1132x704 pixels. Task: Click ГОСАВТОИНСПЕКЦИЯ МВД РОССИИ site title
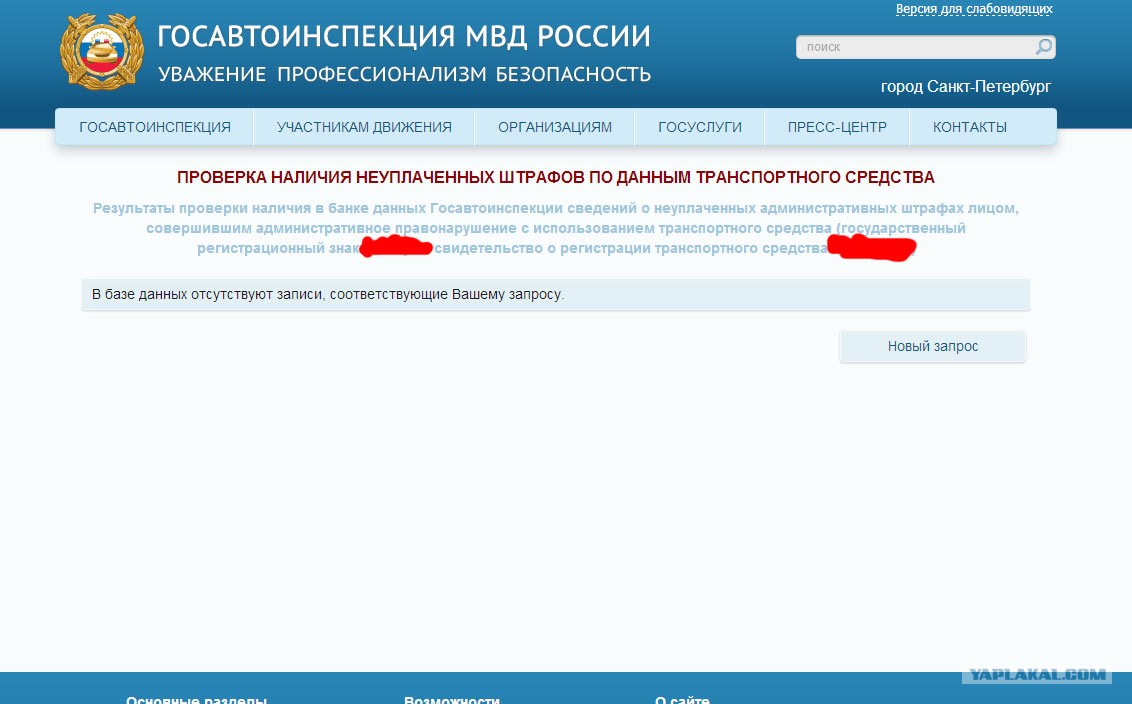[x=404, y=36]
